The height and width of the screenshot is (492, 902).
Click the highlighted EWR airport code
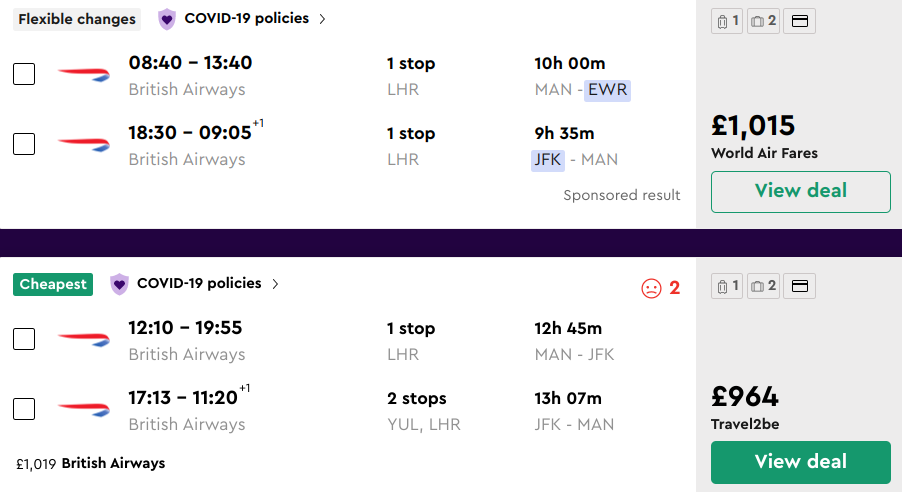(608, 90)
